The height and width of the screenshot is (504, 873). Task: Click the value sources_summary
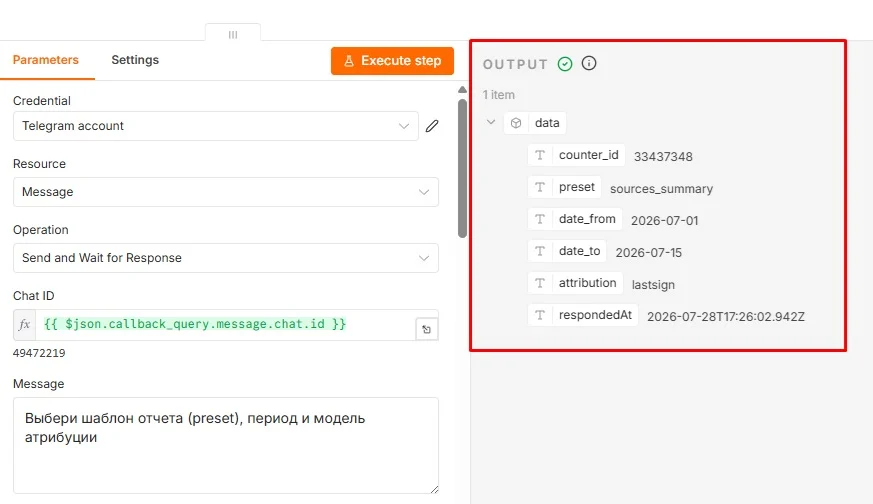661,189
